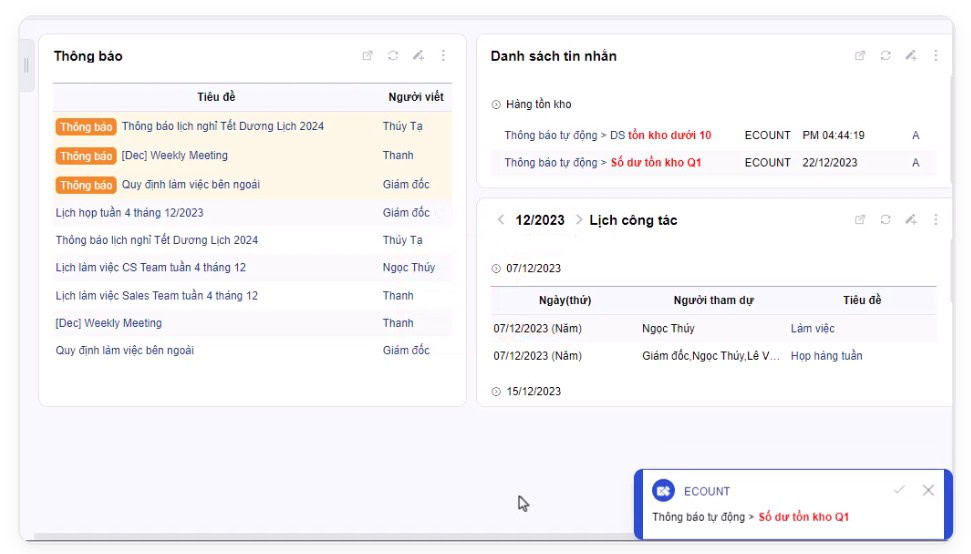Edit Danh sách tin nhắn panel settings
Screen dimensions: 971x554
pos(910,56)
